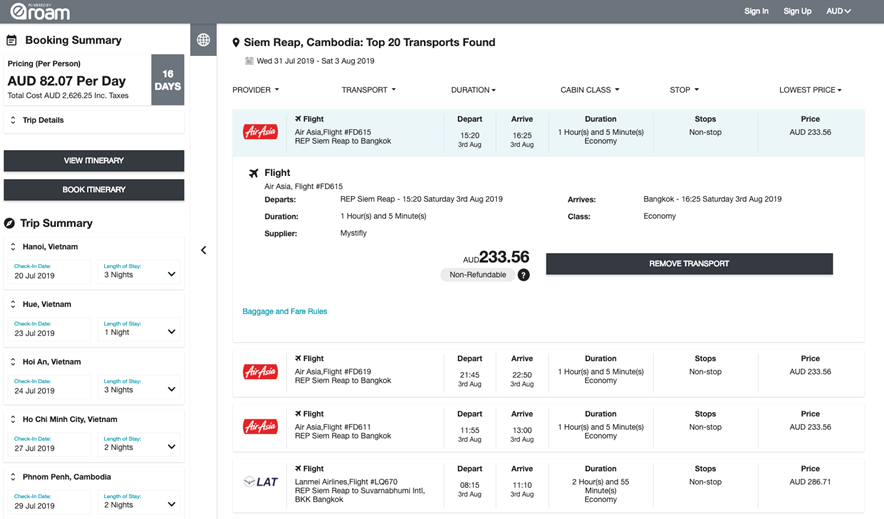Open Phnom Penh length of stay dropdown
This screenshot has height=519, width=884.
tap(139, 502)
